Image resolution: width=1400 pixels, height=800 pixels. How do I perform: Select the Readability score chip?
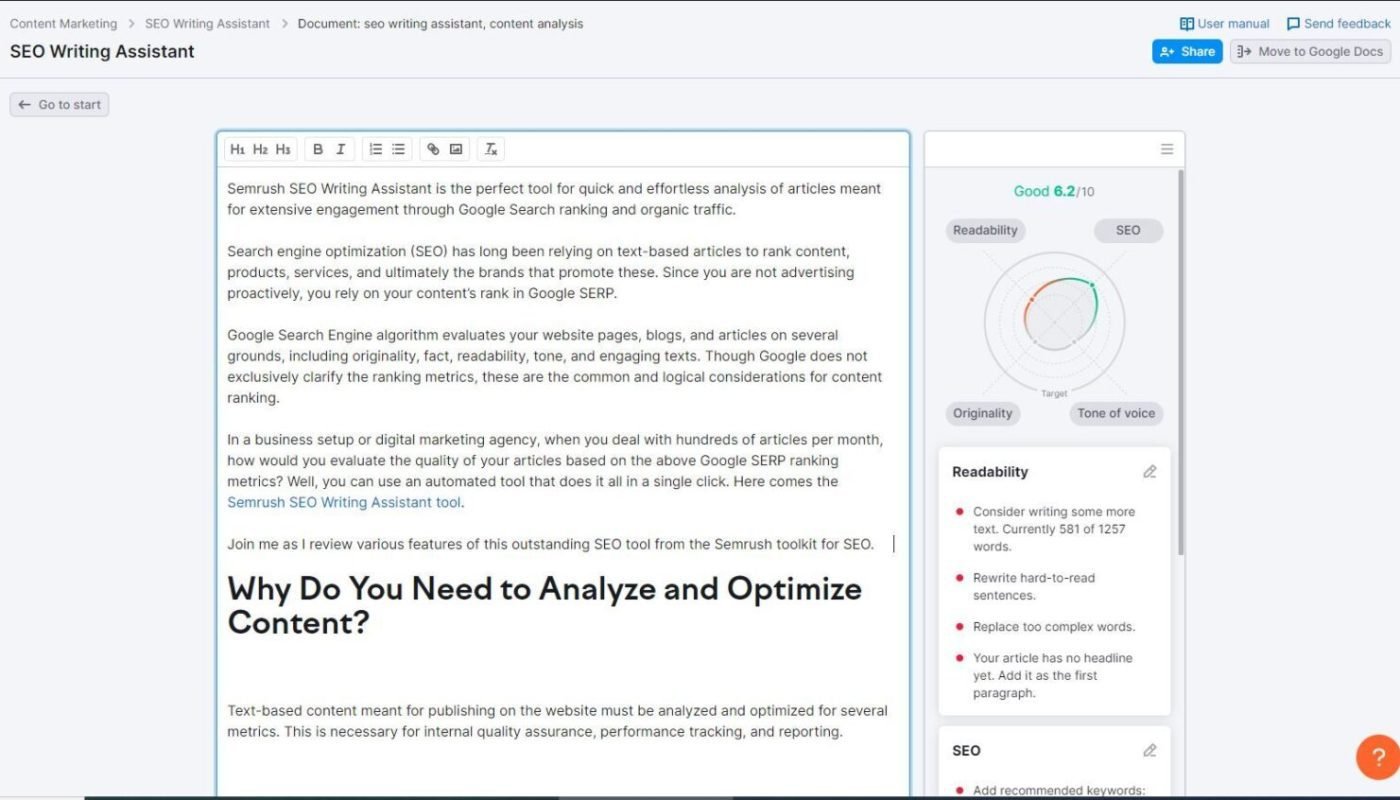point(985,231)
